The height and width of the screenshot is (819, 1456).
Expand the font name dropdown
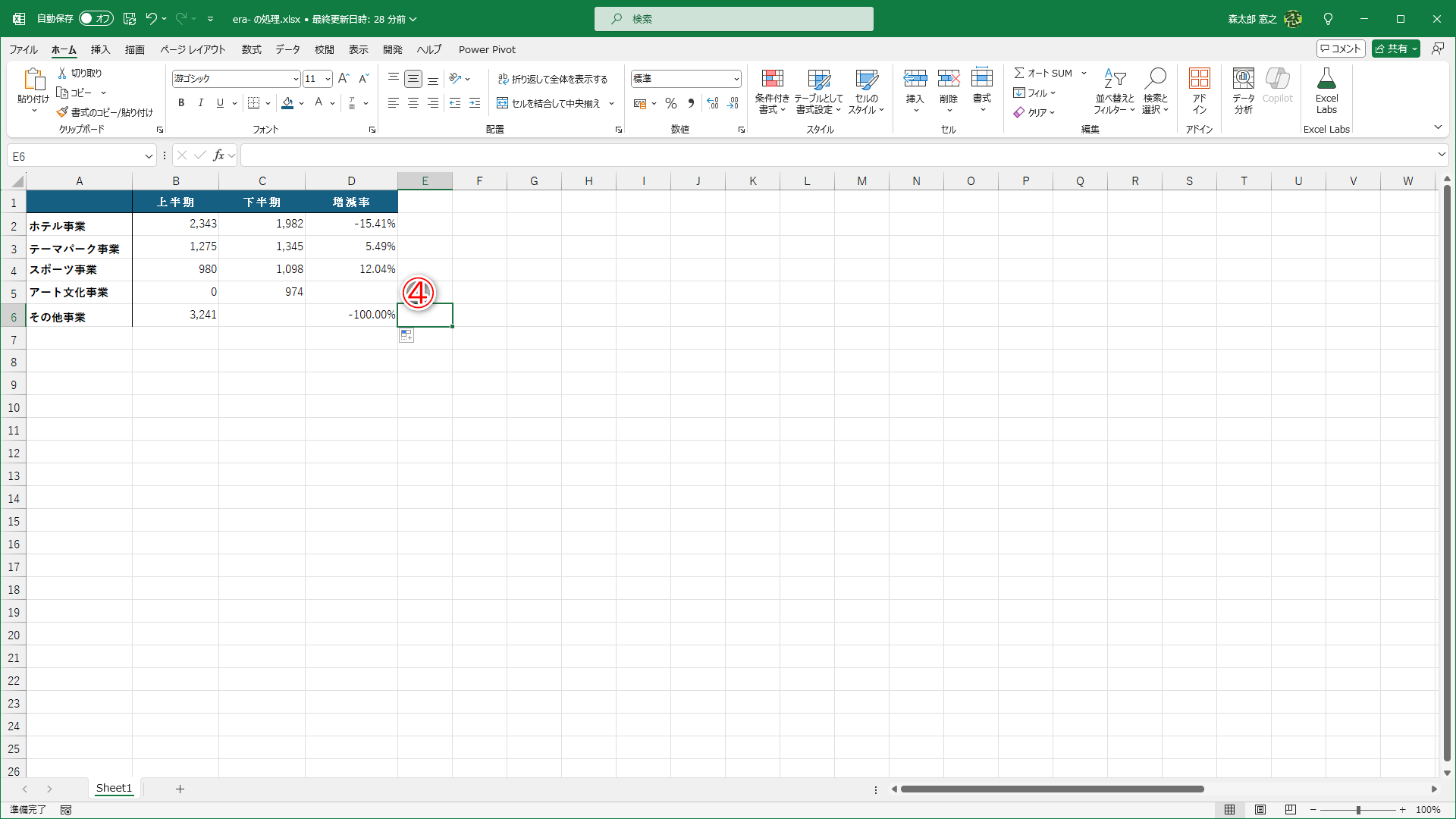295,79
